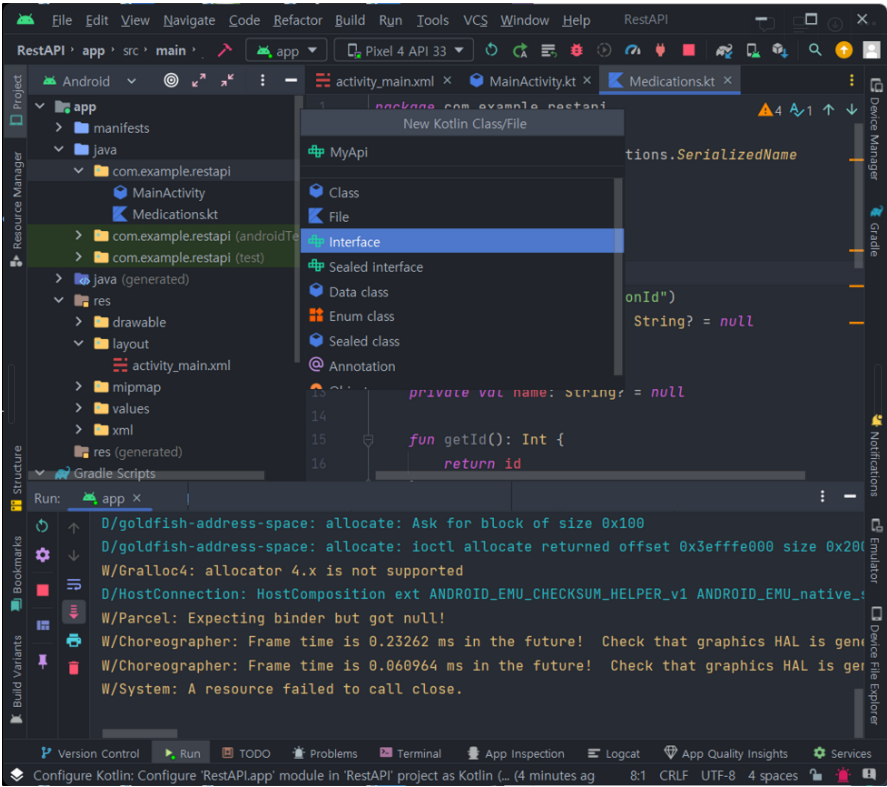This screenshot has height=787, width=887.
Task: Toggle the Resource Manager side button
Action: (x=16, y=208)
